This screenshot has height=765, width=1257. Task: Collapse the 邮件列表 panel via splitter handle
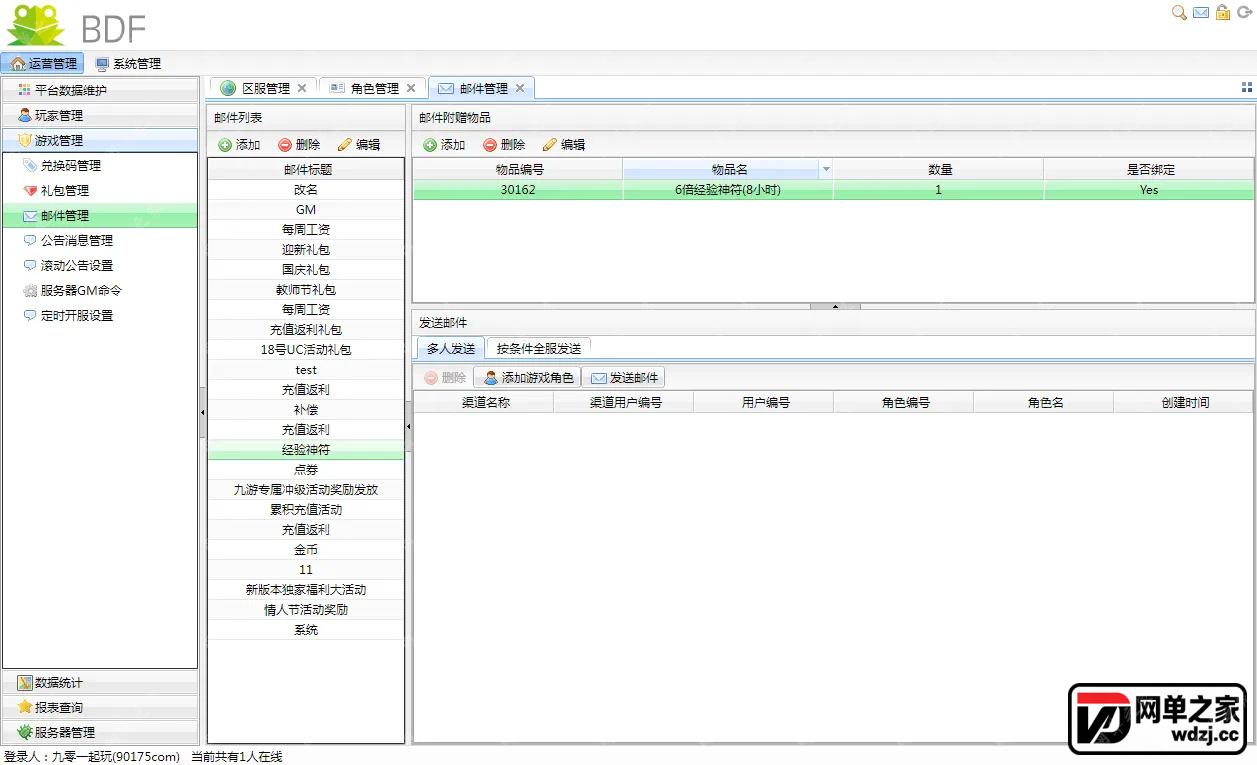coord(408,427)
